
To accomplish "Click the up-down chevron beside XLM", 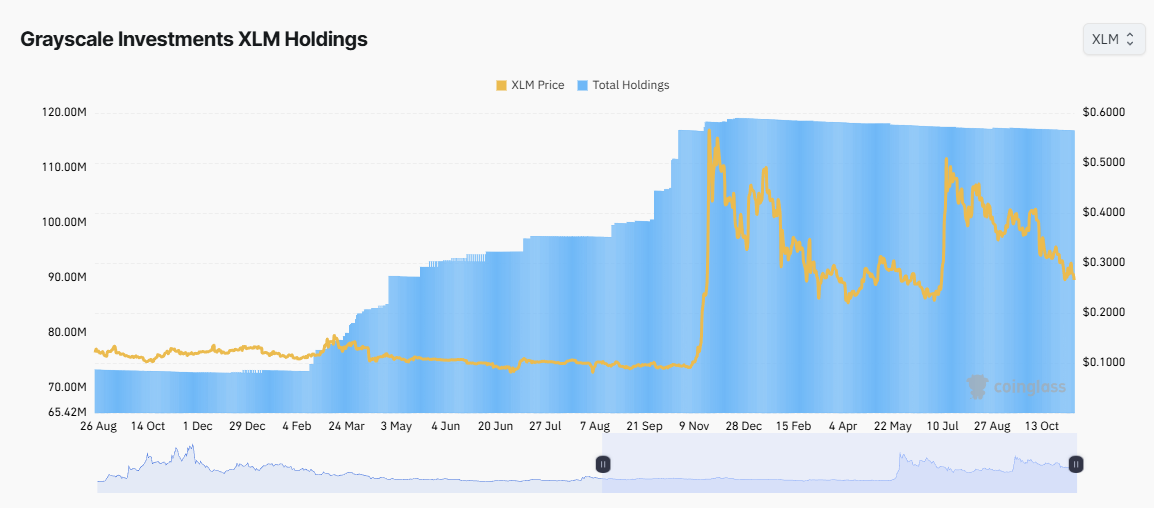I will pyautogui.click(x=1130, y=39).
